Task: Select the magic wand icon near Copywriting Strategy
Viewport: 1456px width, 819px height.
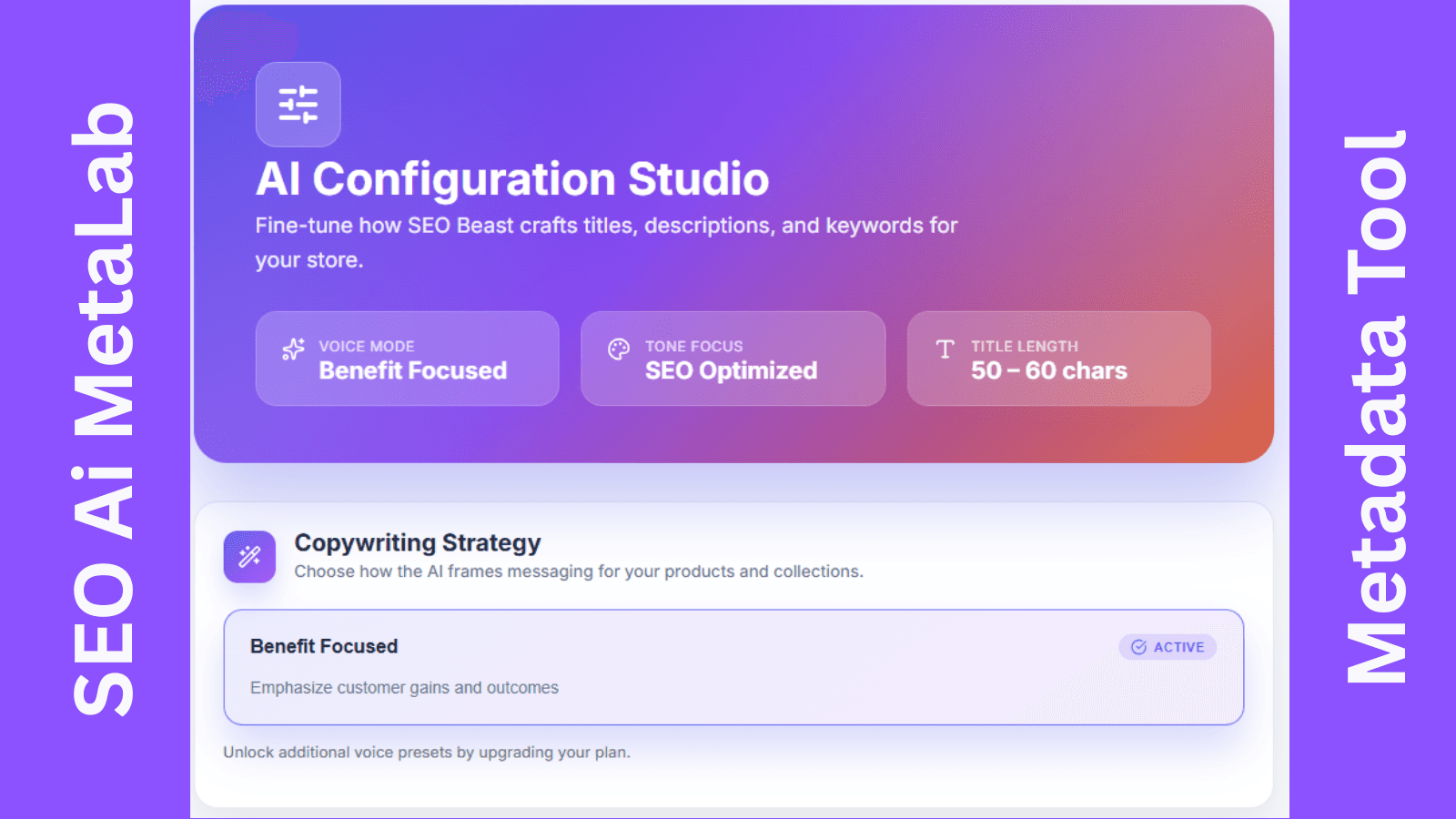Action: [x=249, y=556]
